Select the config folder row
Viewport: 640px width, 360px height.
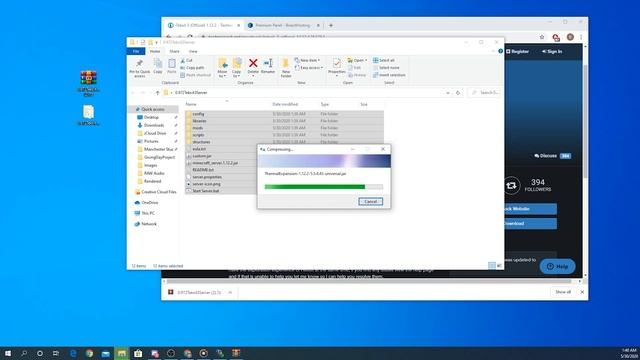[284, 114]
